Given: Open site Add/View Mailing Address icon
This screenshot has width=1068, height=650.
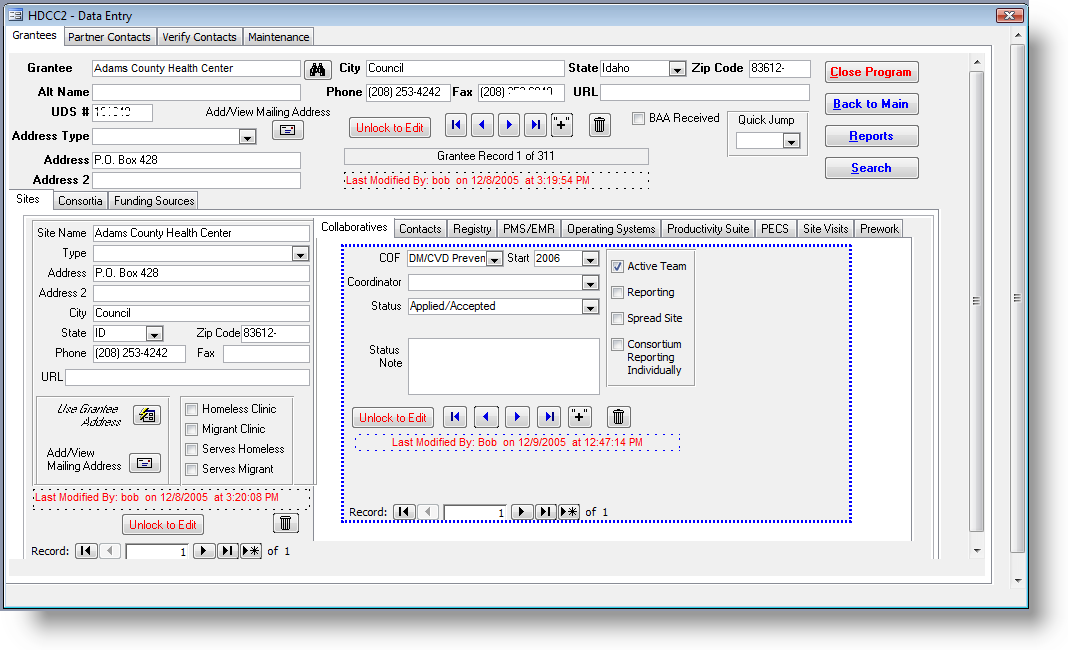Looking at the screenshot, I should [x=144, y=463].
